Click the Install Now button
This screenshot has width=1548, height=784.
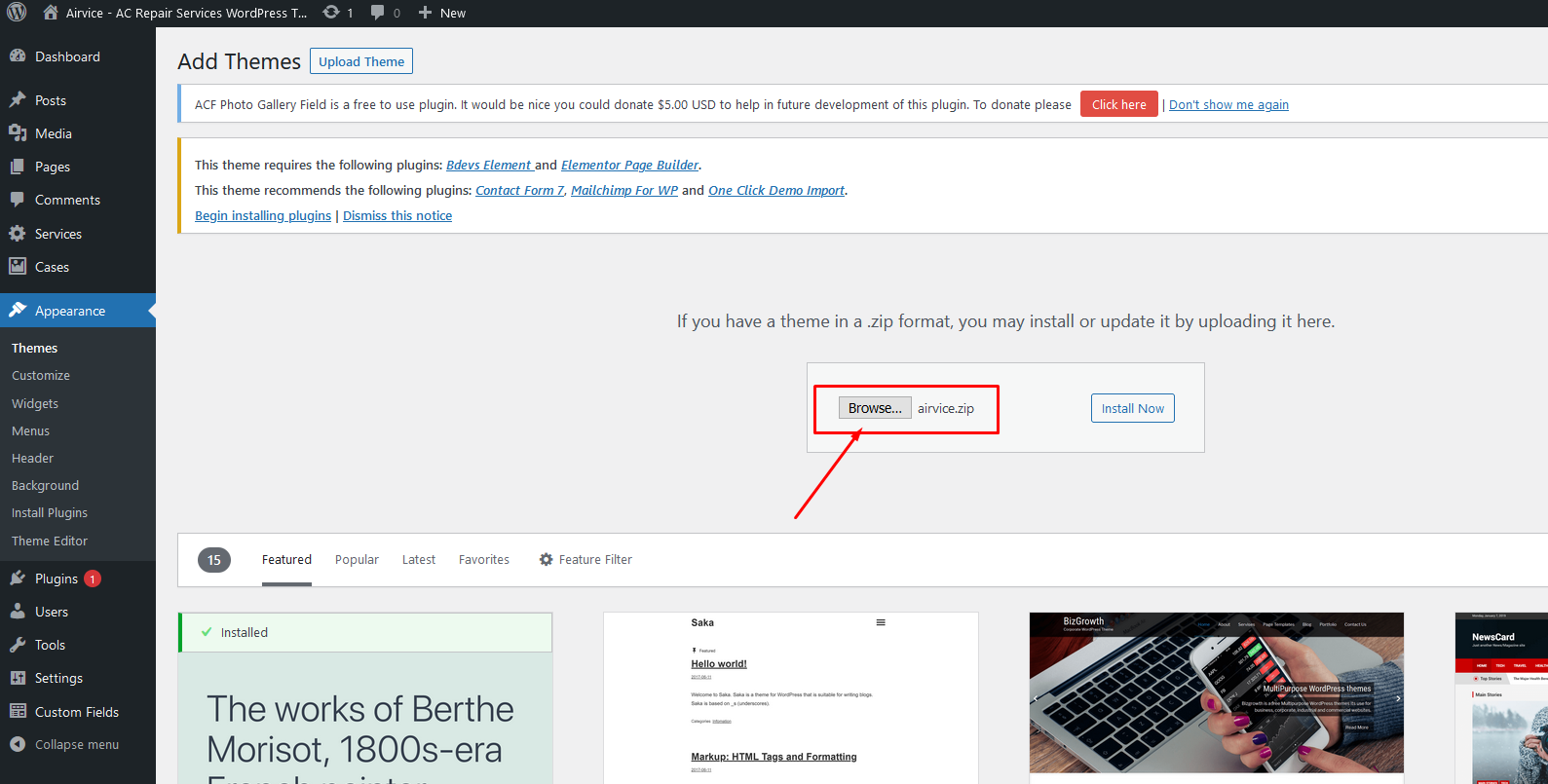(x=1133, y=408)
